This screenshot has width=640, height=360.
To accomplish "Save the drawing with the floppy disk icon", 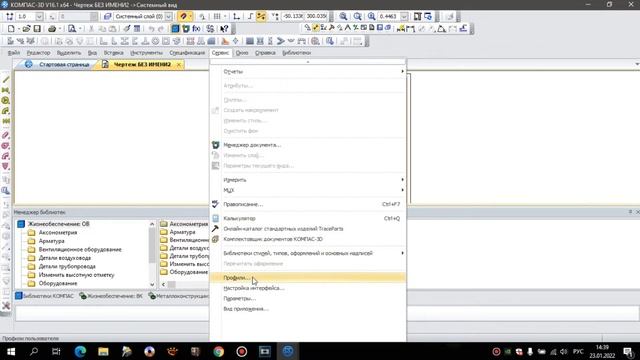I will [x=37, y=29].
